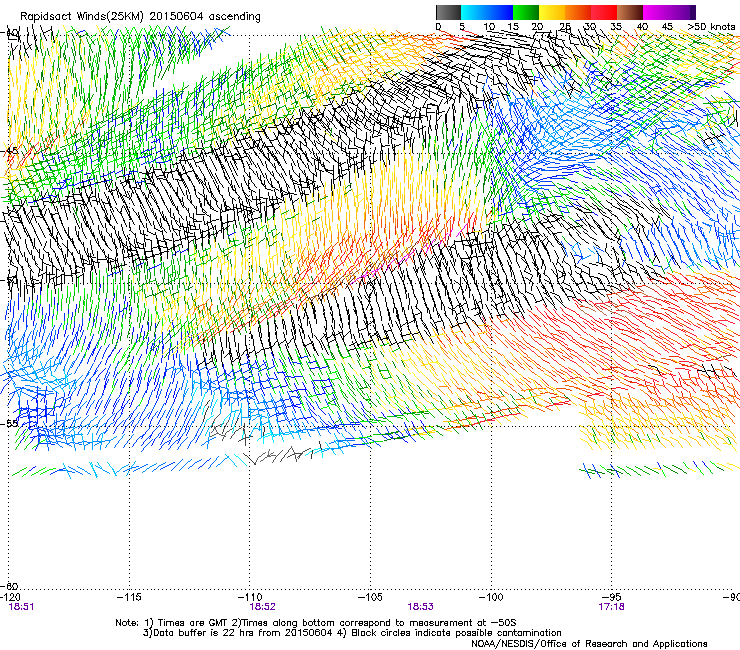
Task: Click the brown 35-40 knots legend swatch
Action: coord(630,12)
